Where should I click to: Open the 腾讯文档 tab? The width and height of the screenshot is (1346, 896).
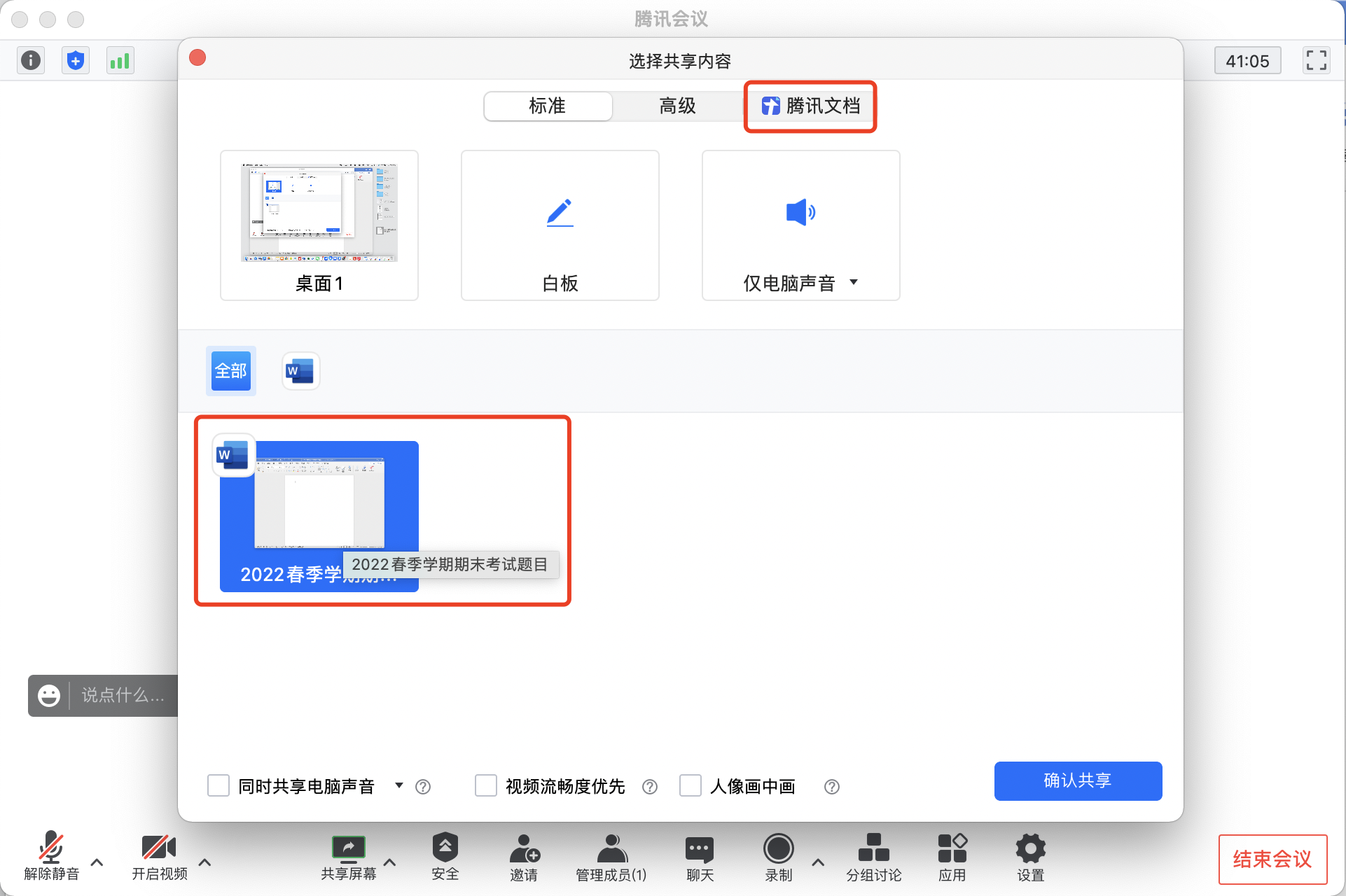(810, 106)
